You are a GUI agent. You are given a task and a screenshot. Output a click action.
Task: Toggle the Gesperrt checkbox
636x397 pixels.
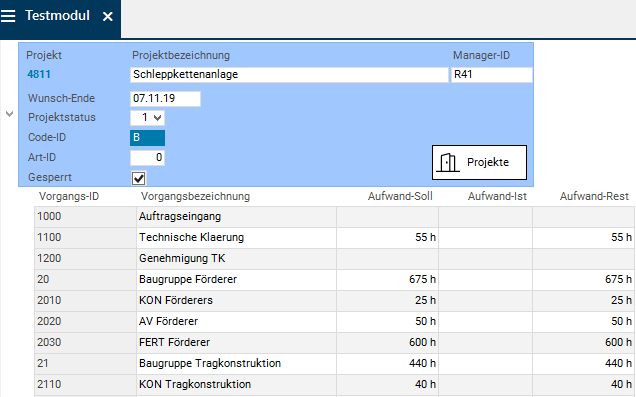point(139,178)
